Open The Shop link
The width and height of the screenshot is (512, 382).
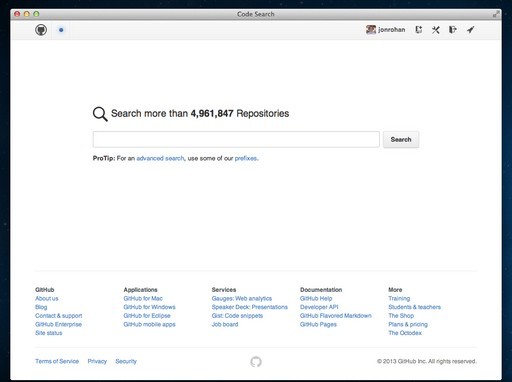tap(401, 316)
